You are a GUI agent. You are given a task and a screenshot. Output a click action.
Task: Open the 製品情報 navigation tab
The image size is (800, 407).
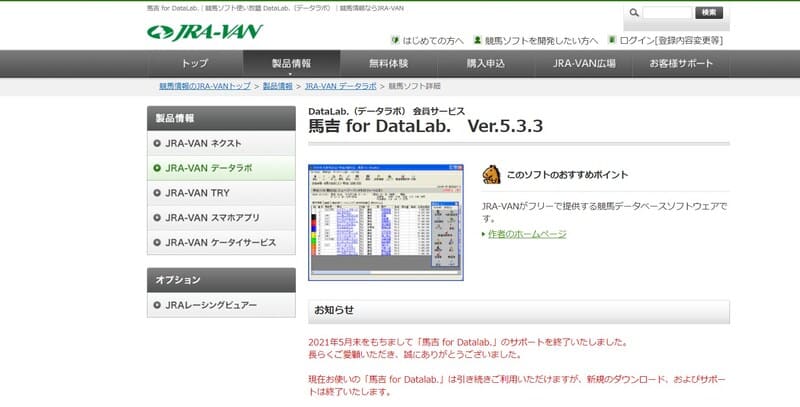point(291,63)
